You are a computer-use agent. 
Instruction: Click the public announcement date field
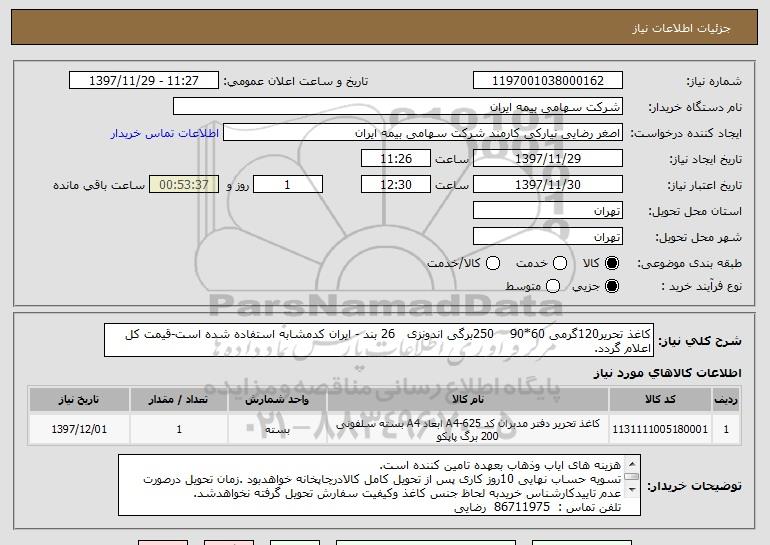pos(144,81)
